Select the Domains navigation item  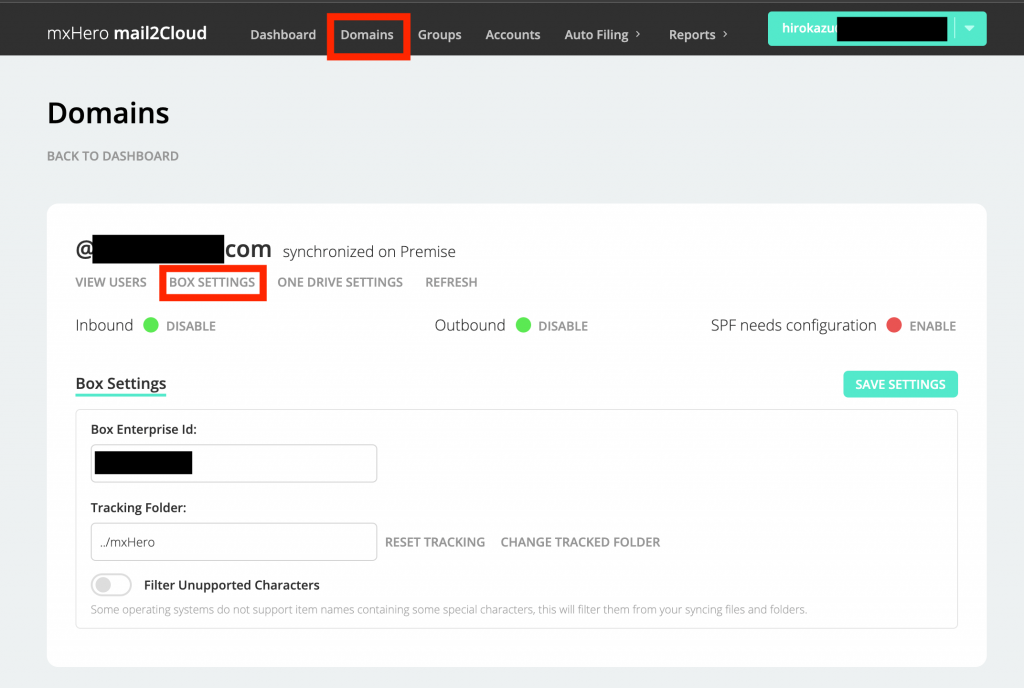pos(367,35)
